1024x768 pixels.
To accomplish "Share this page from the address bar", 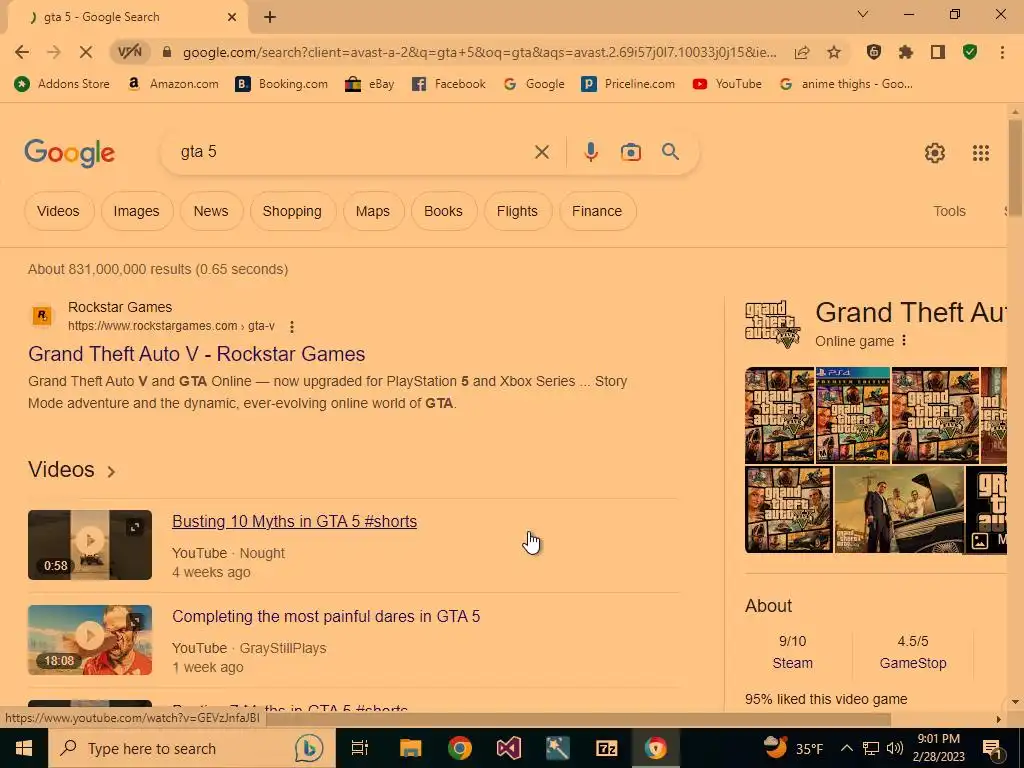I will (x=802, y=52).
